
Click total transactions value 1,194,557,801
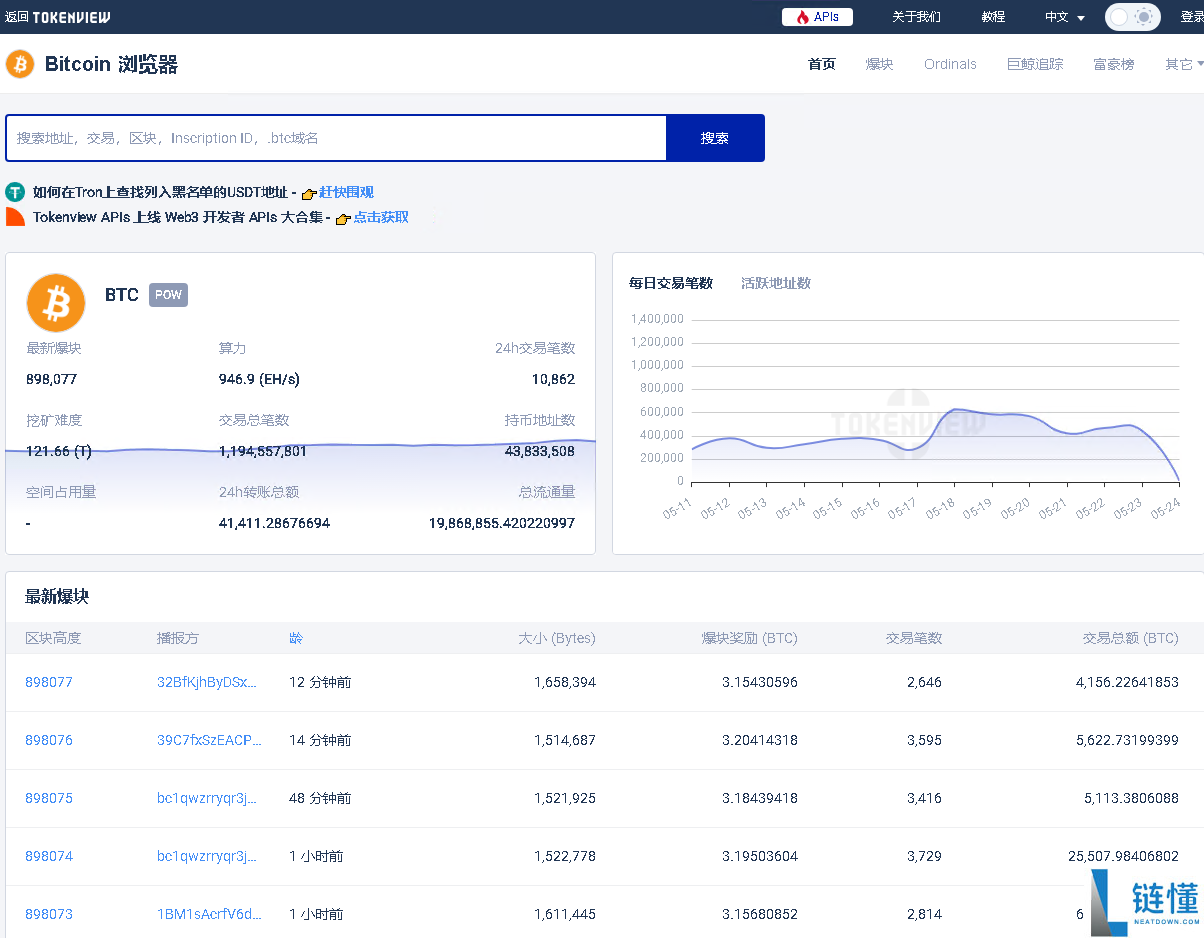point(263,451)
